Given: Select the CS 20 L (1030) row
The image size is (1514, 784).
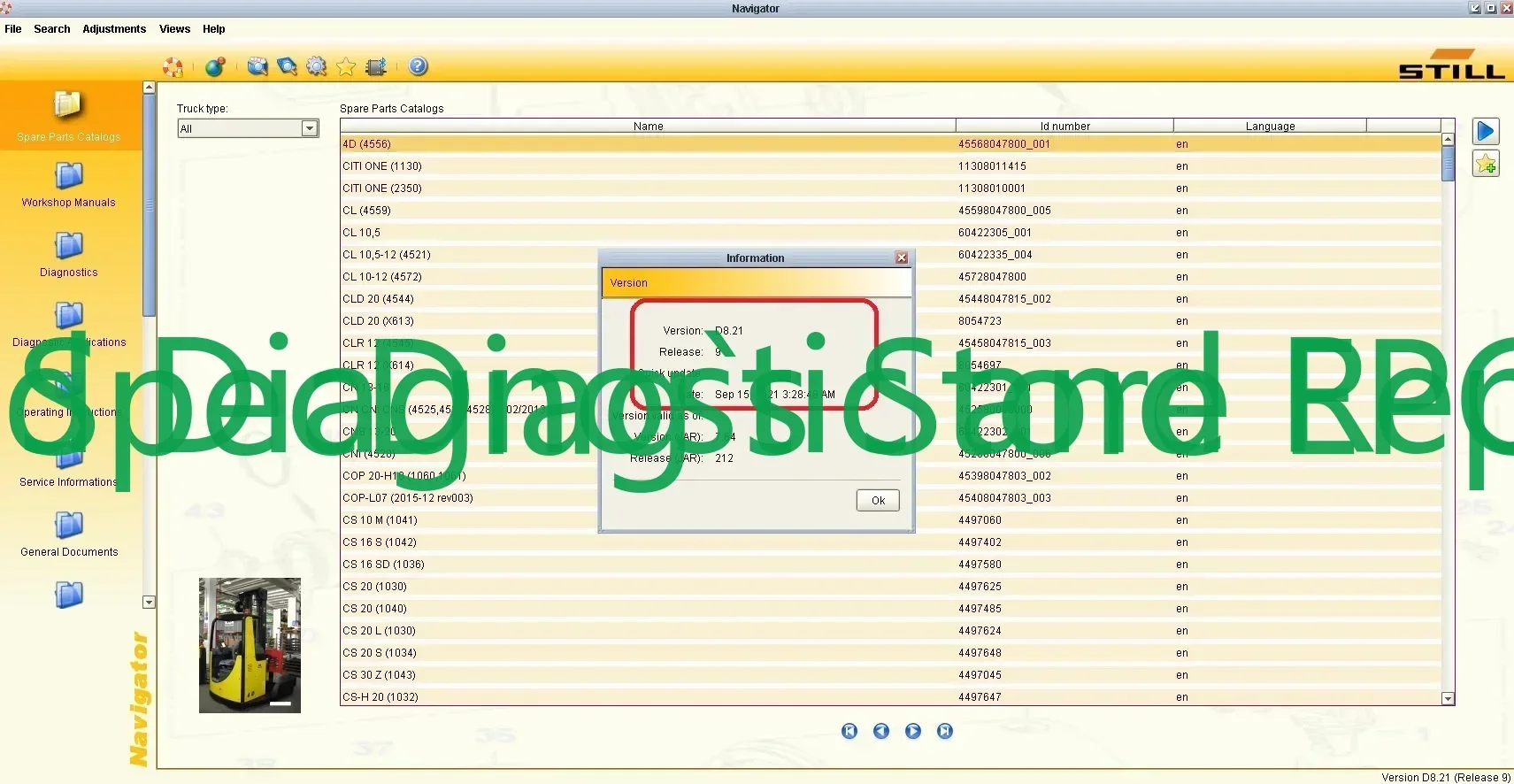Looking at the screenshot, I should point(890,630).
